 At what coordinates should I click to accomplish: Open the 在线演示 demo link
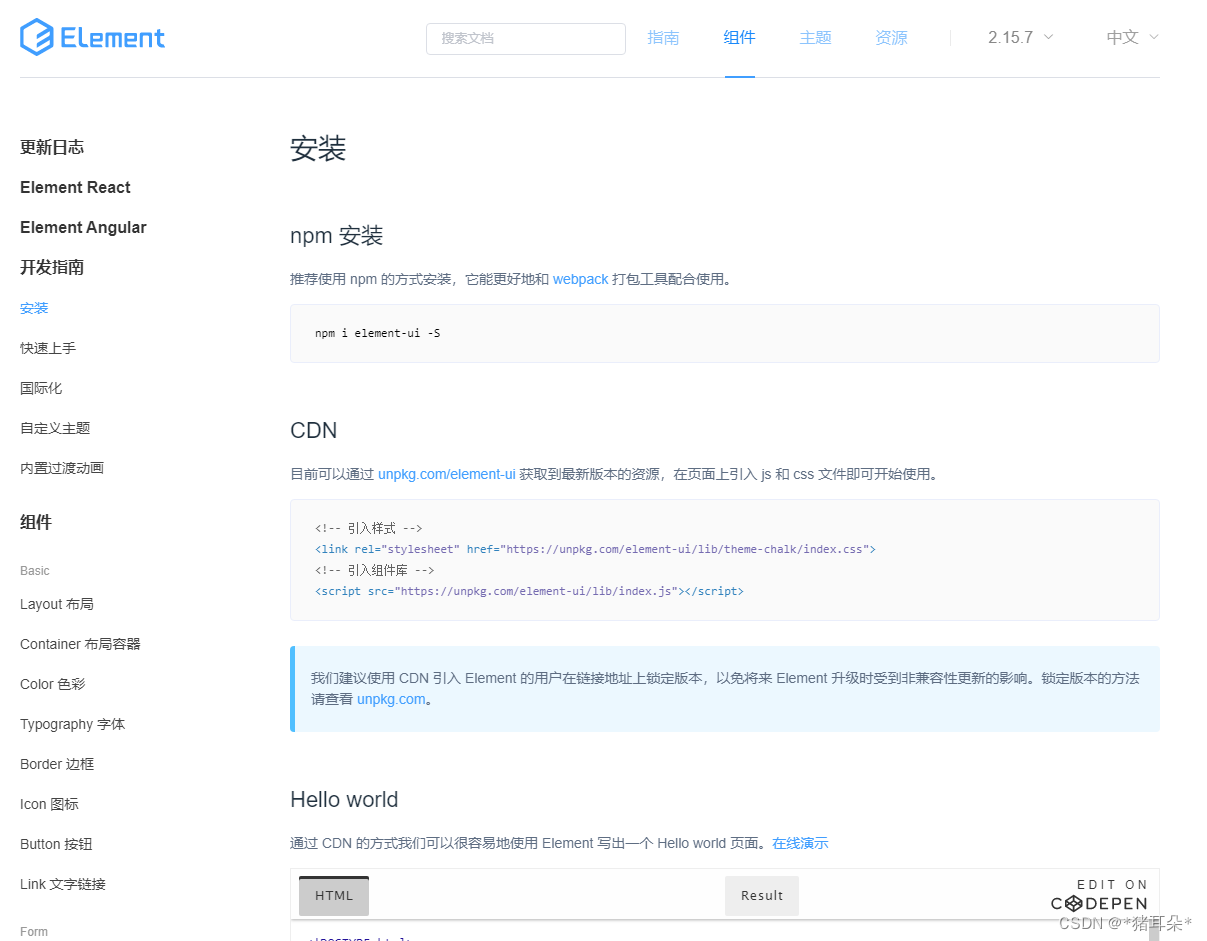click(x=800, y=843)
